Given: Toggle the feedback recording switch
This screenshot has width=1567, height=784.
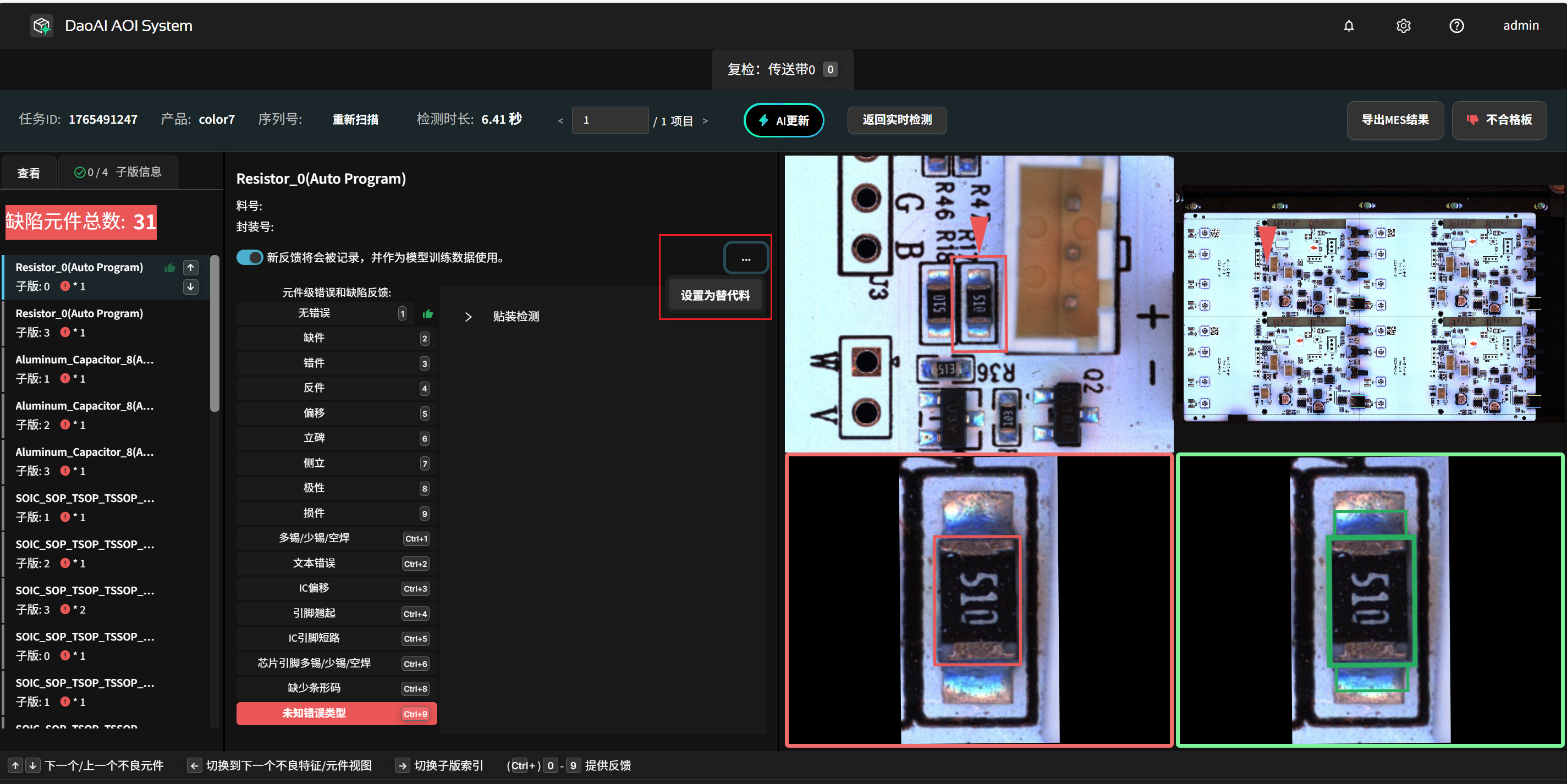Looking at the screenshot, I should click(x=249, y=257).
